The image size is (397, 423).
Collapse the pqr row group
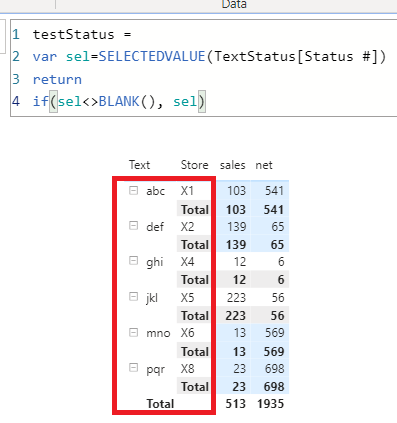coord(133,368)
